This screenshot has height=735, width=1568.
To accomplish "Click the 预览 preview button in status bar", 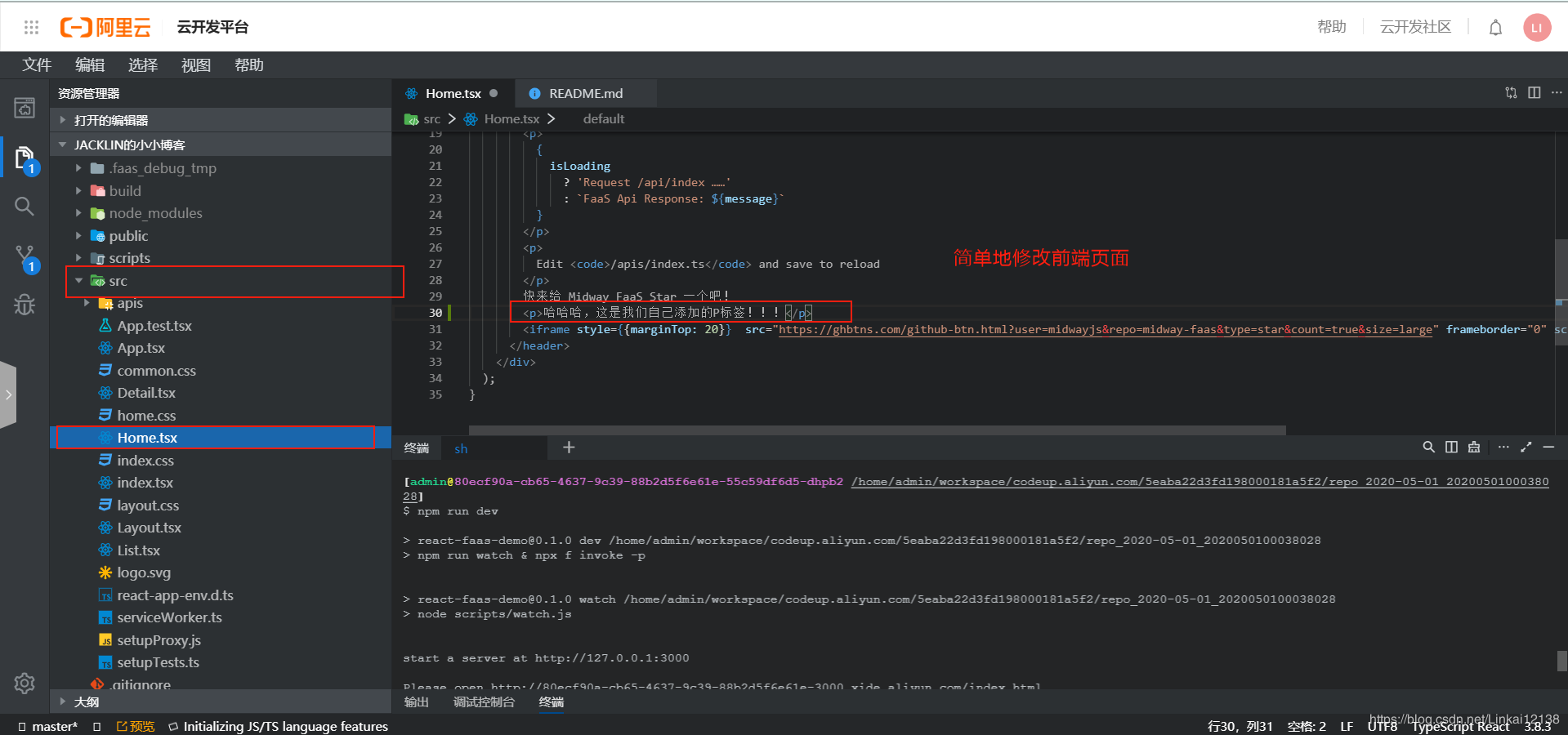I will tap(136, 726).
